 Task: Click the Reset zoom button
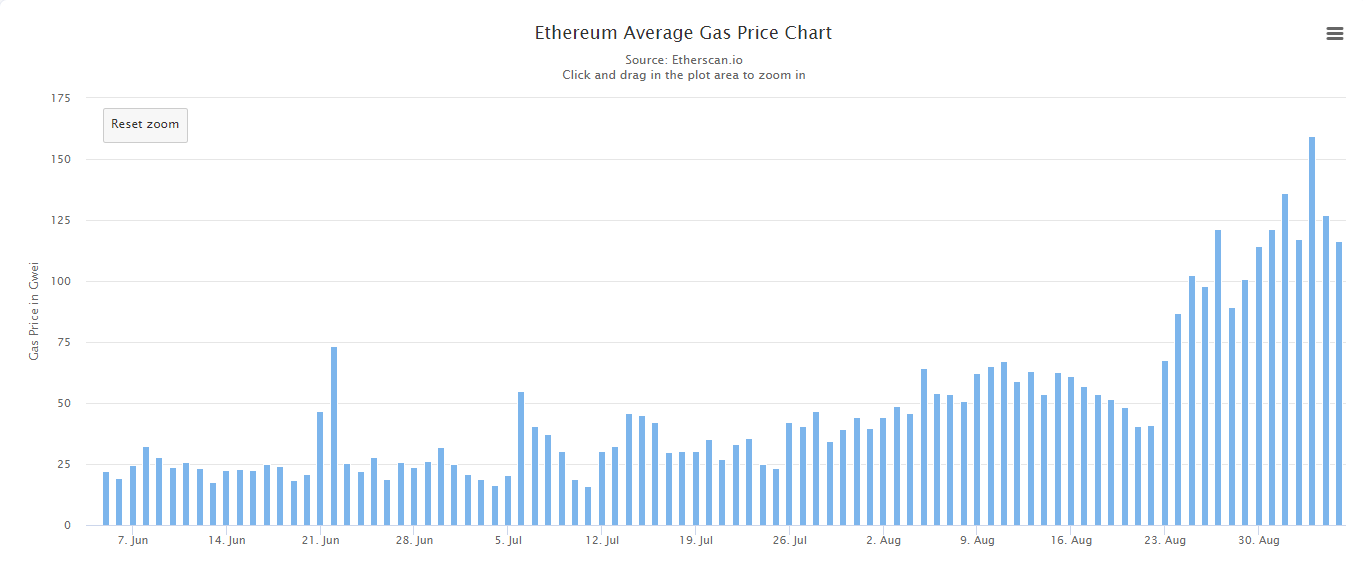click(145, 125)
